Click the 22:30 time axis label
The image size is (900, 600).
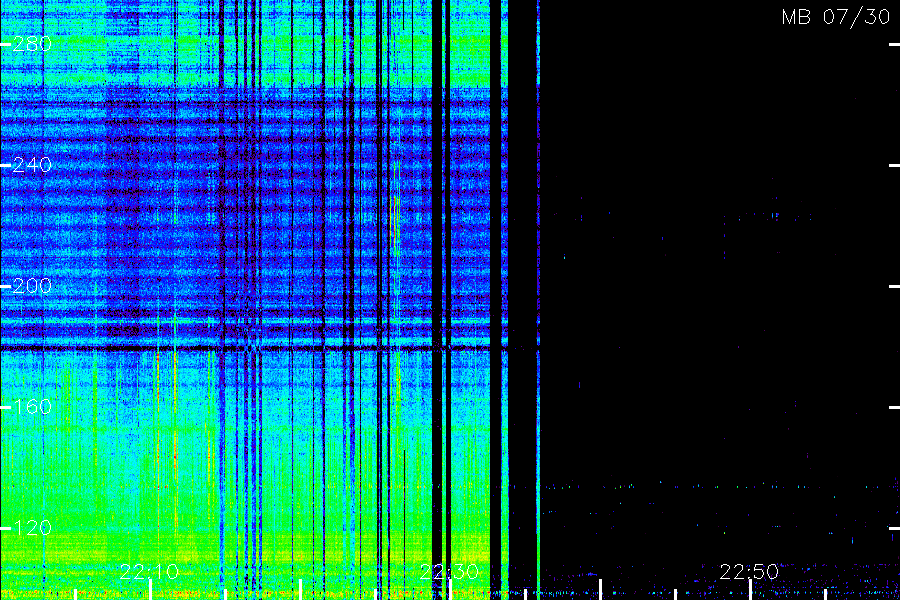tap(449, 572)
